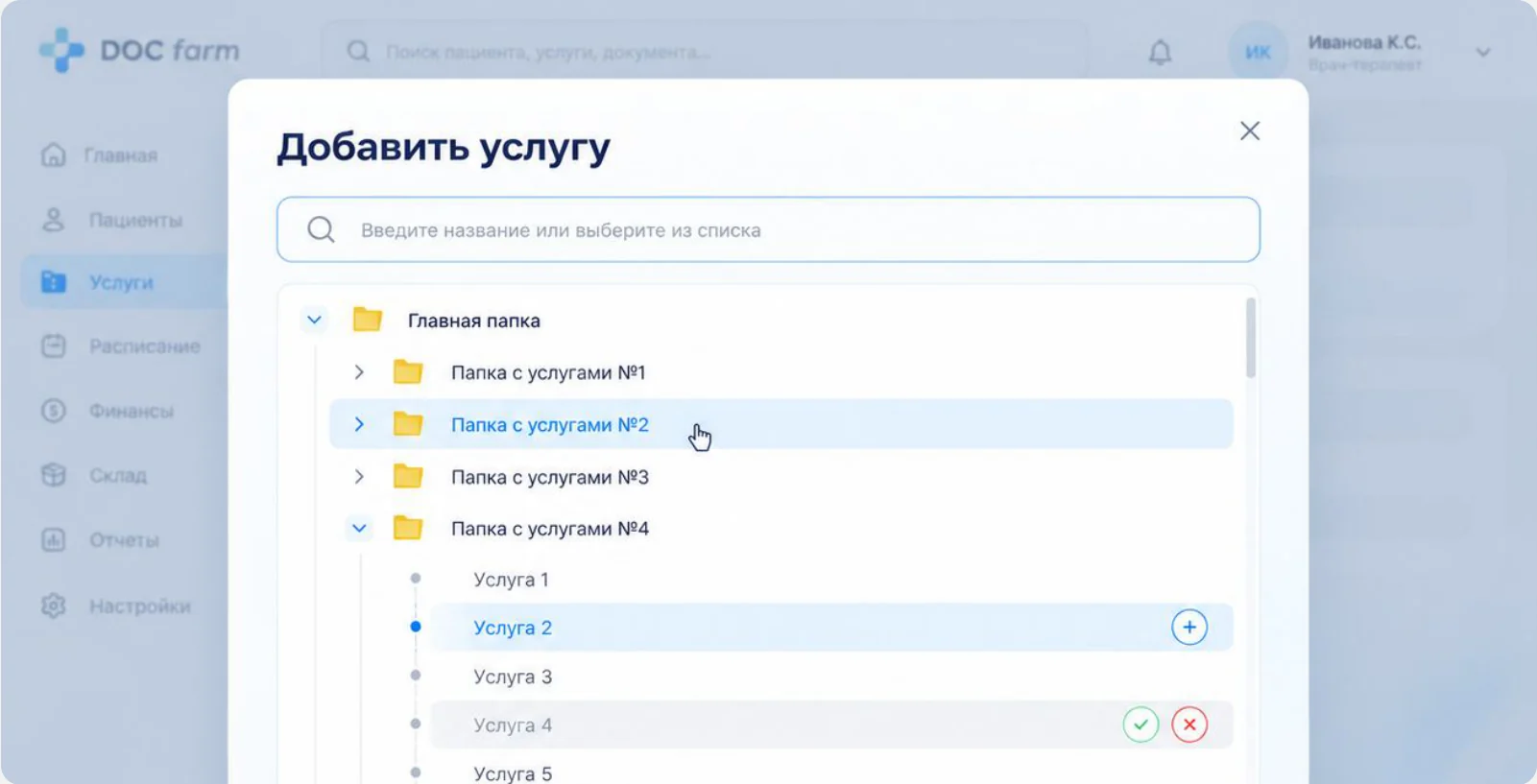Image resolution: width=1537 pixels, height=784 pixels.
Task: Click the Расписание calendar icon in sidebar
Action: pyautogui.click(x=54, y=345)
